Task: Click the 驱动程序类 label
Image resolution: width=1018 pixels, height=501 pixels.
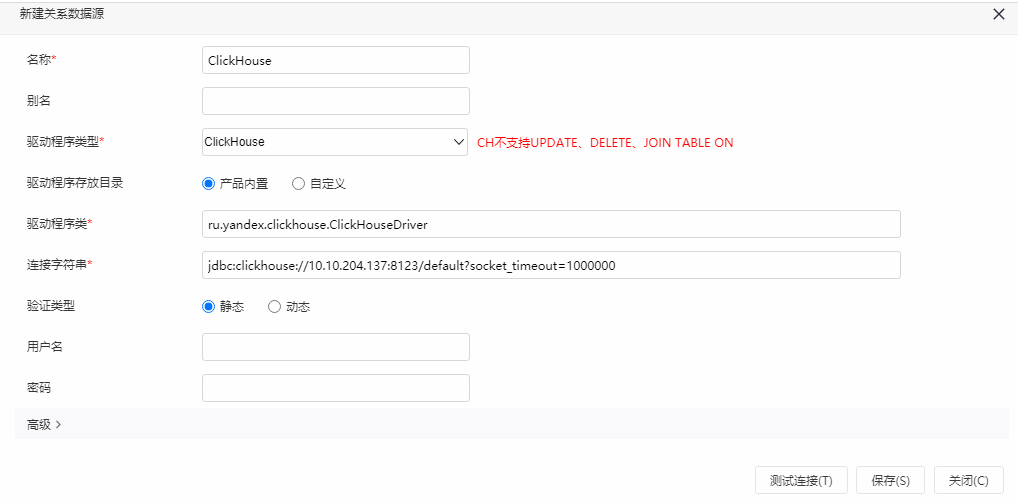Action: tap(59, 223)
